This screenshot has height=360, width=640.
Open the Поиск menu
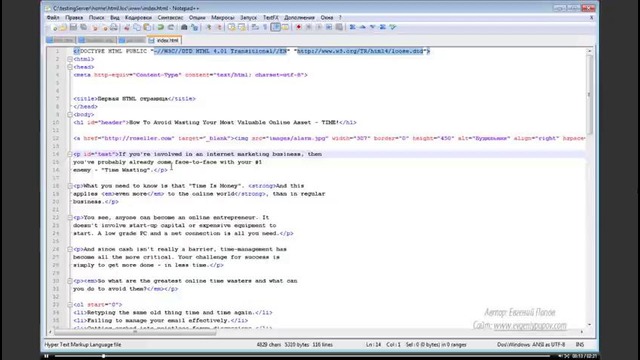pyautogui.click(x=97, y=18)
